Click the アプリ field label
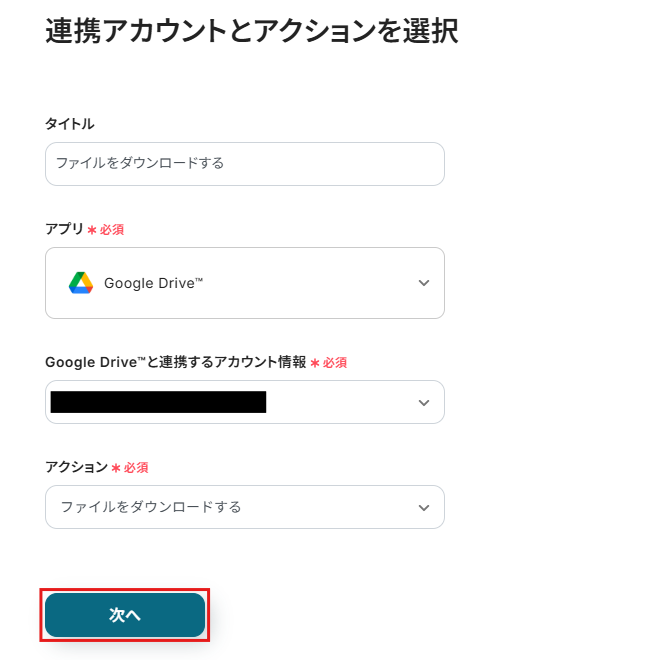This screenshot has height=660, width=661. [x=64, y=229]
